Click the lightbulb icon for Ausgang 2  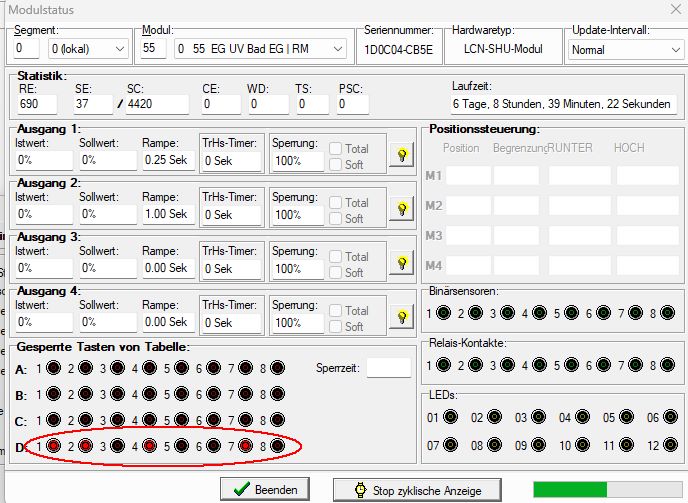[402, 209]
